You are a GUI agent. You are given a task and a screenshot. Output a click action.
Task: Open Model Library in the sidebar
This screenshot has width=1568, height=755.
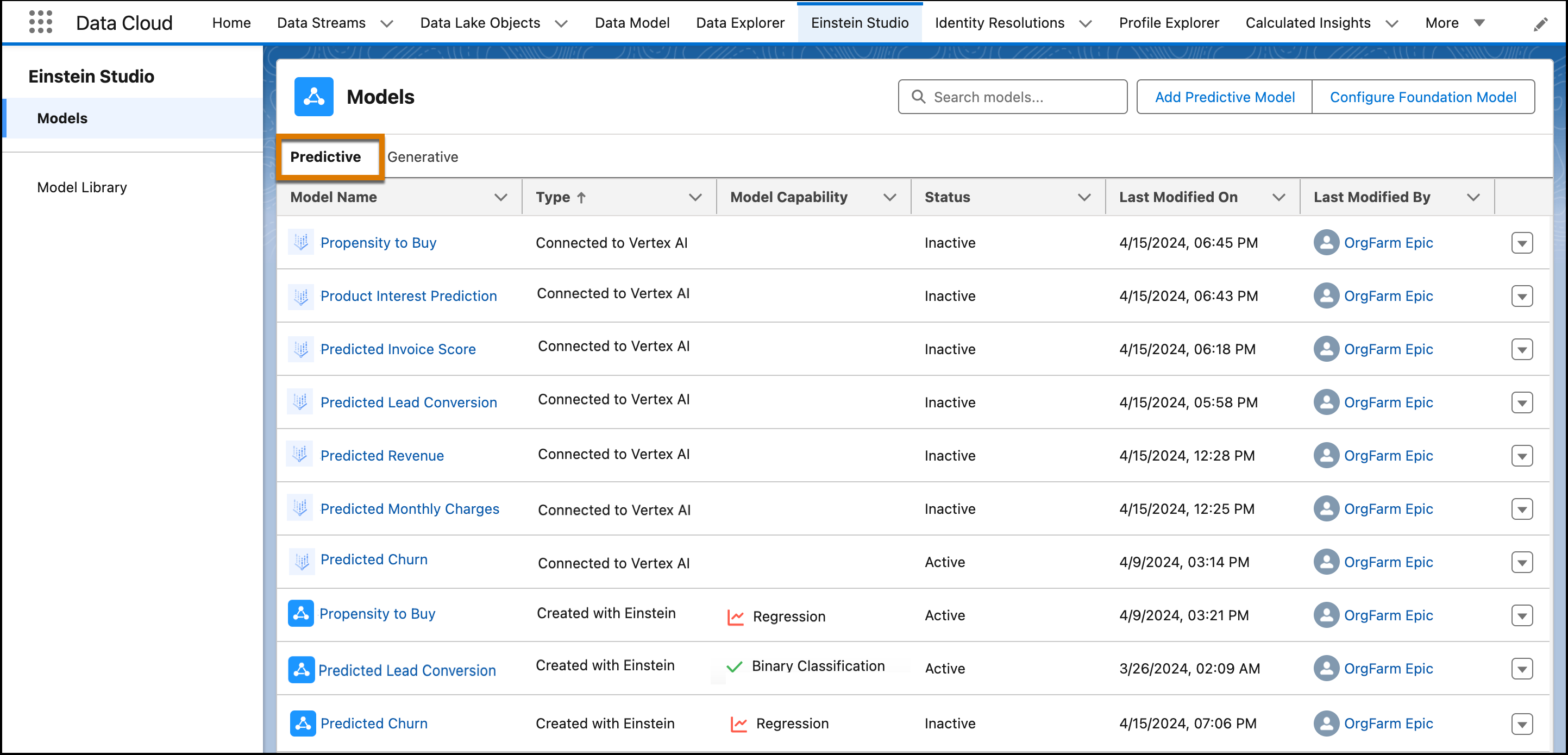point(81,187)
